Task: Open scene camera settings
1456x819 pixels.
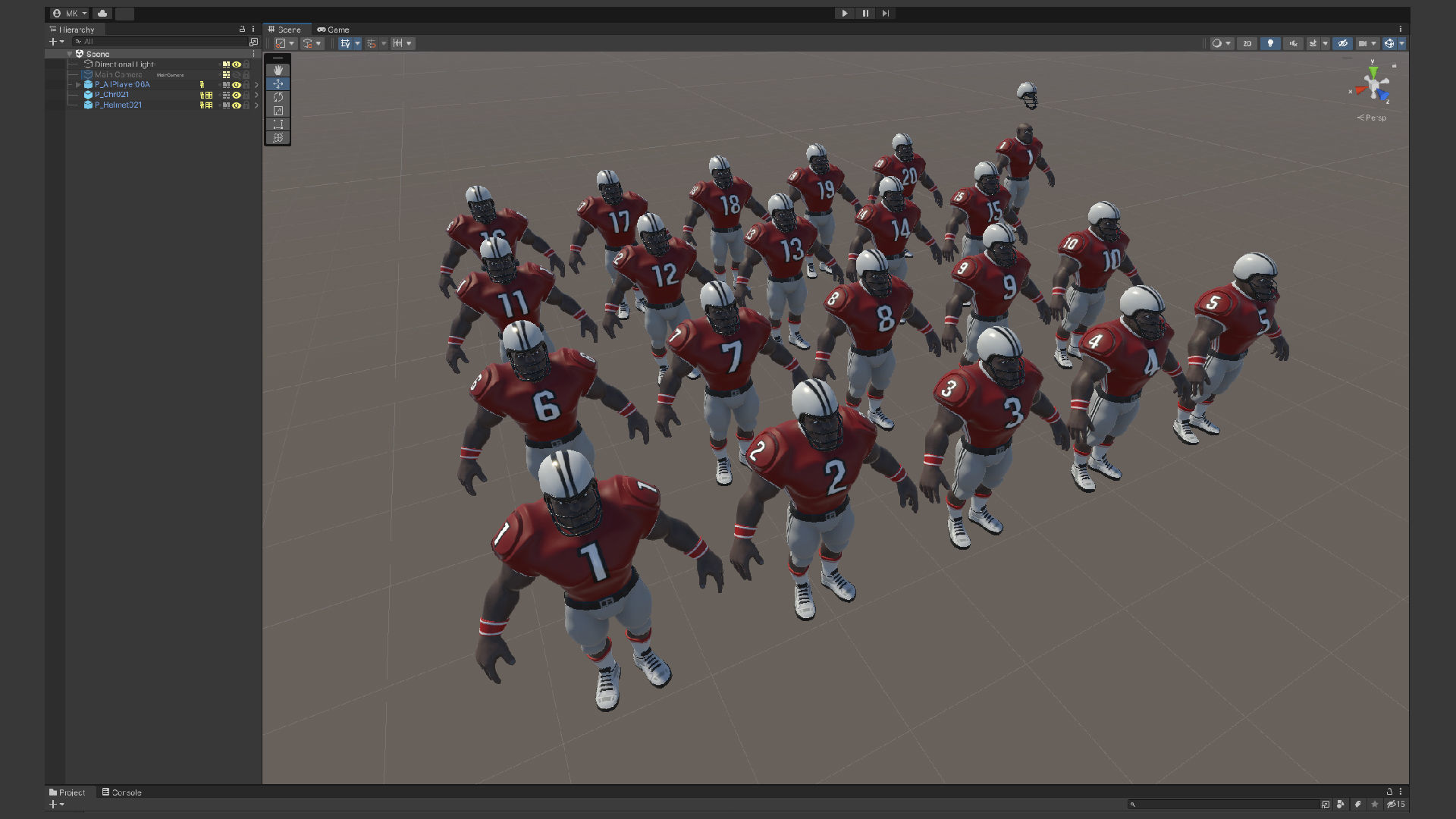Action: point(1363,43)
